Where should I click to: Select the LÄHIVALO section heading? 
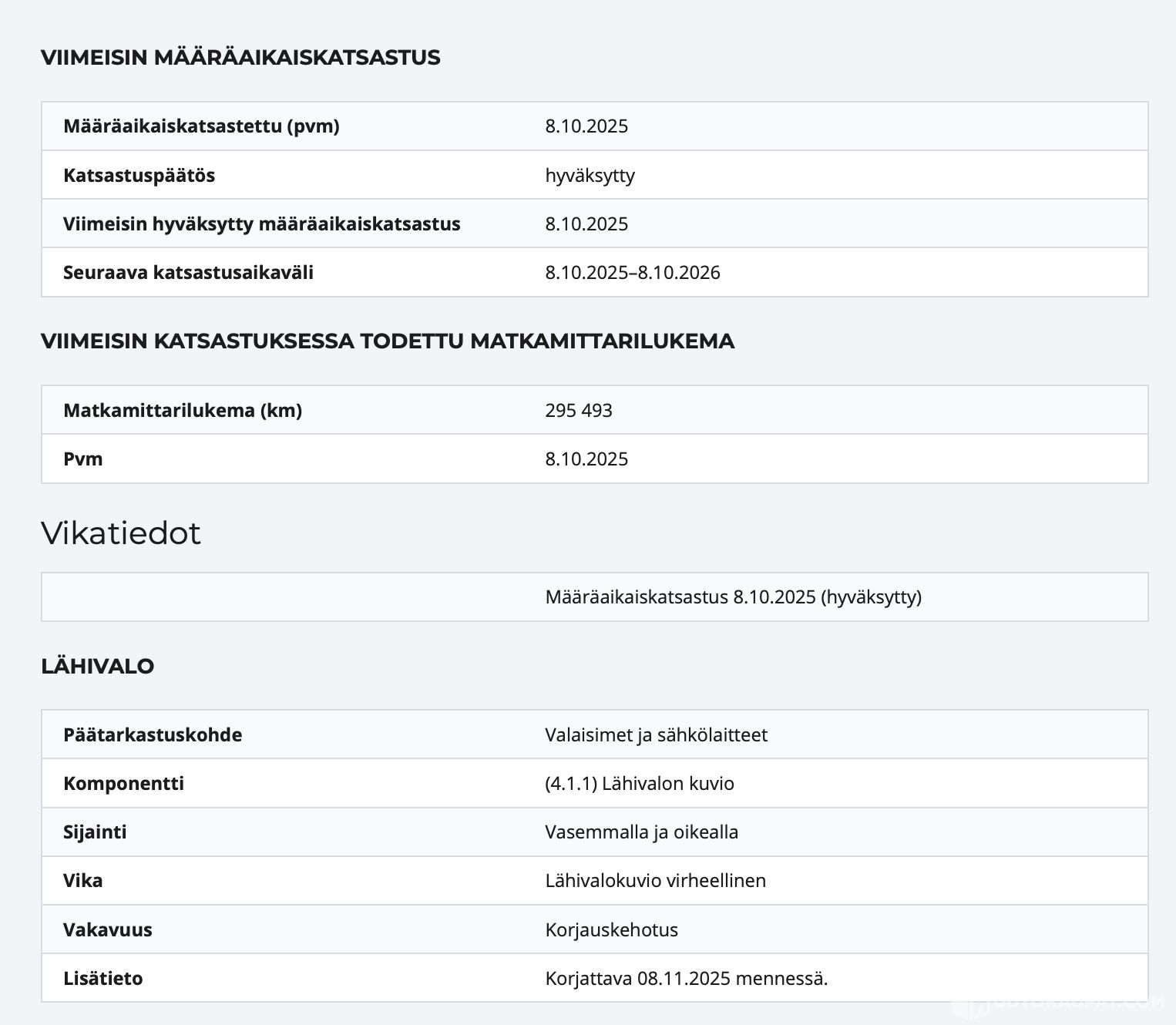[98, 667]
